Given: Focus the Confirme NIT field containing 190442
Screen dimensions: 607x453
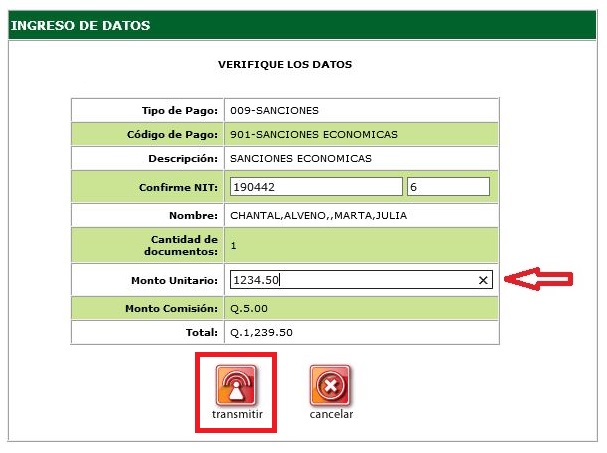Looking at the screenshot, I should (x=315, y=187).
